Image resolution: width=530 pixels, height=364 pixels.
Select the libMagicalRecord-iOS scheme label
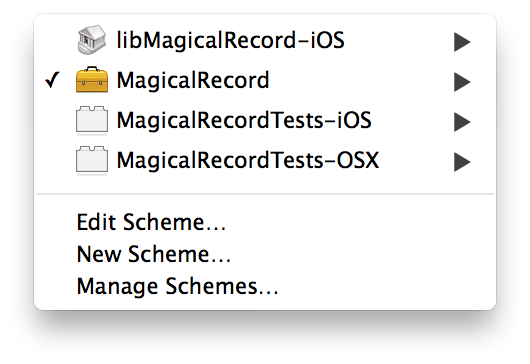(x=230, y=40)
